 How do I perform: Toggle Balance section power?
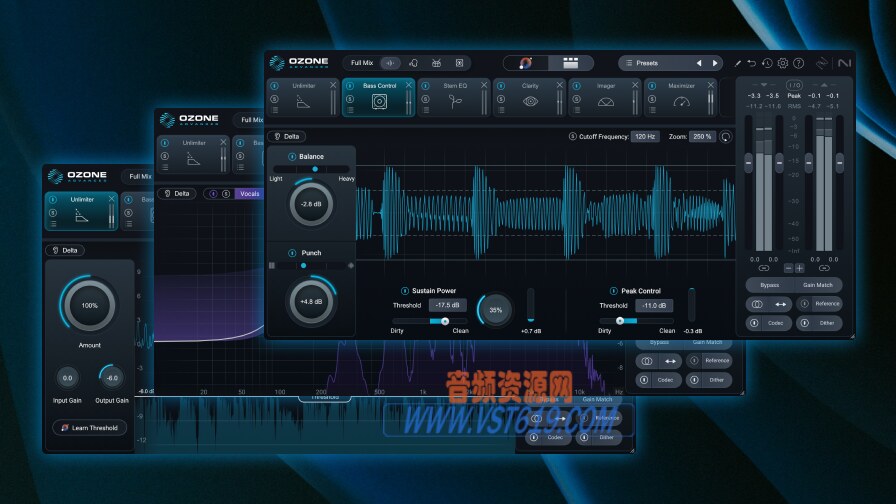[x=292, y=157]
